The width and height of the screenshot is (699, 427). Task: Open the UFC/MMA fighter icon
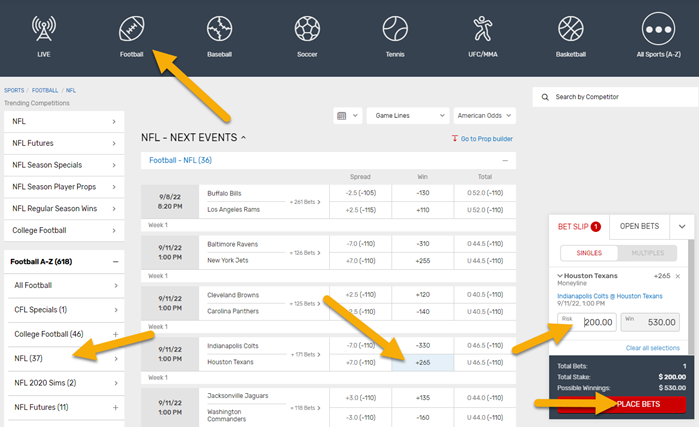(x=482, y=28)
